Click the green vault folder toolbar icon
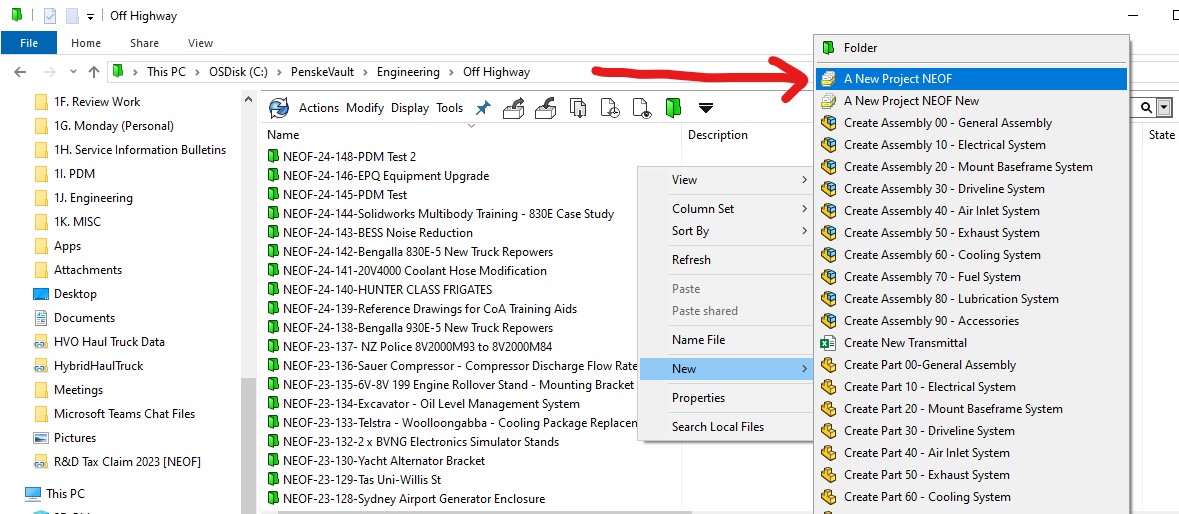This screenshot has width=1179, height=514. 673,108
